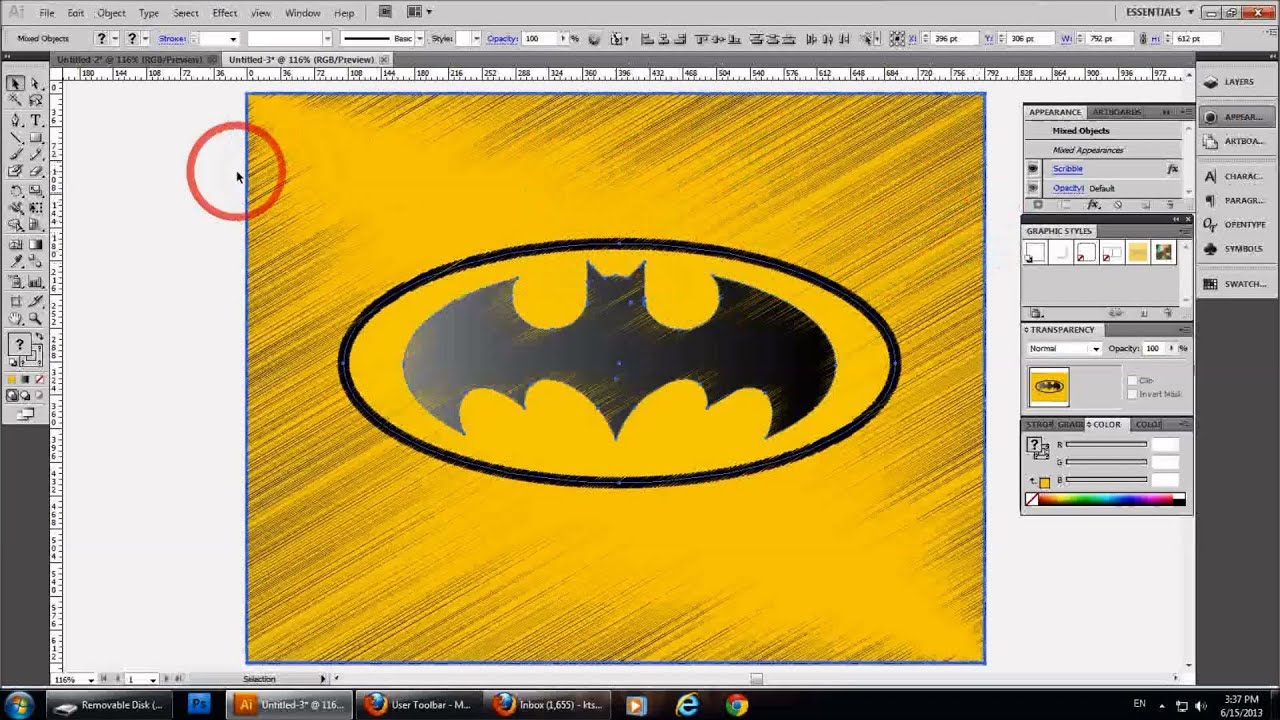1280x720 pixels.
Task: Select the Pencil tool
Action: 35,155
